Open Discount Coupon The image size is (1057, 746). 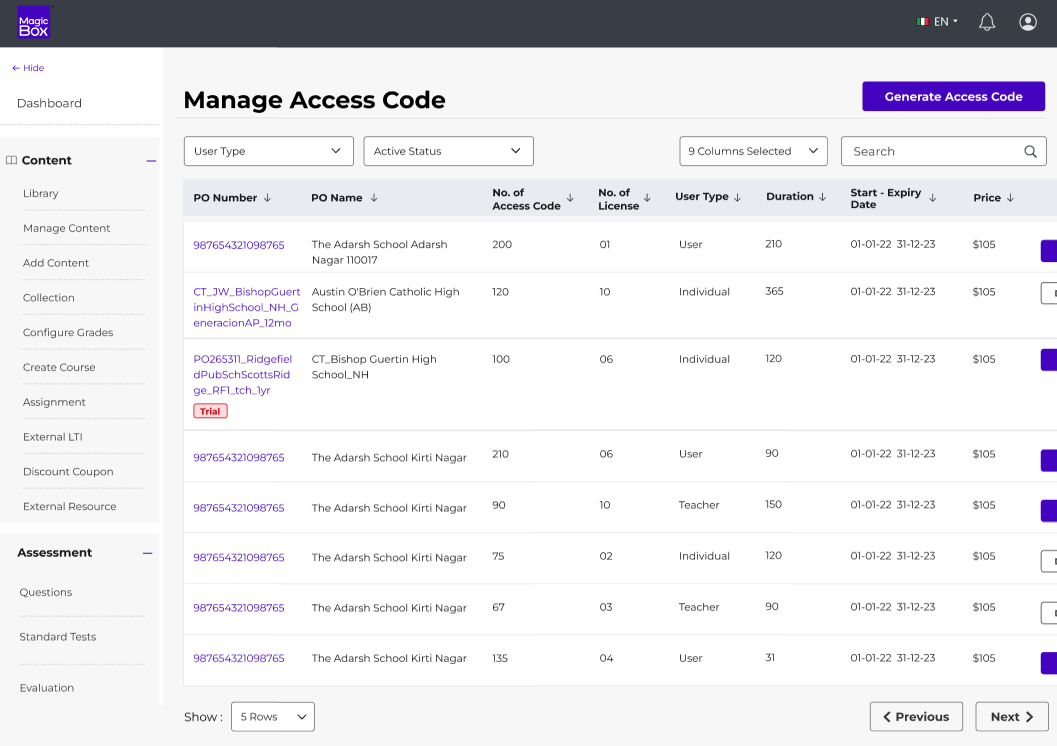[x=68, y=472]
